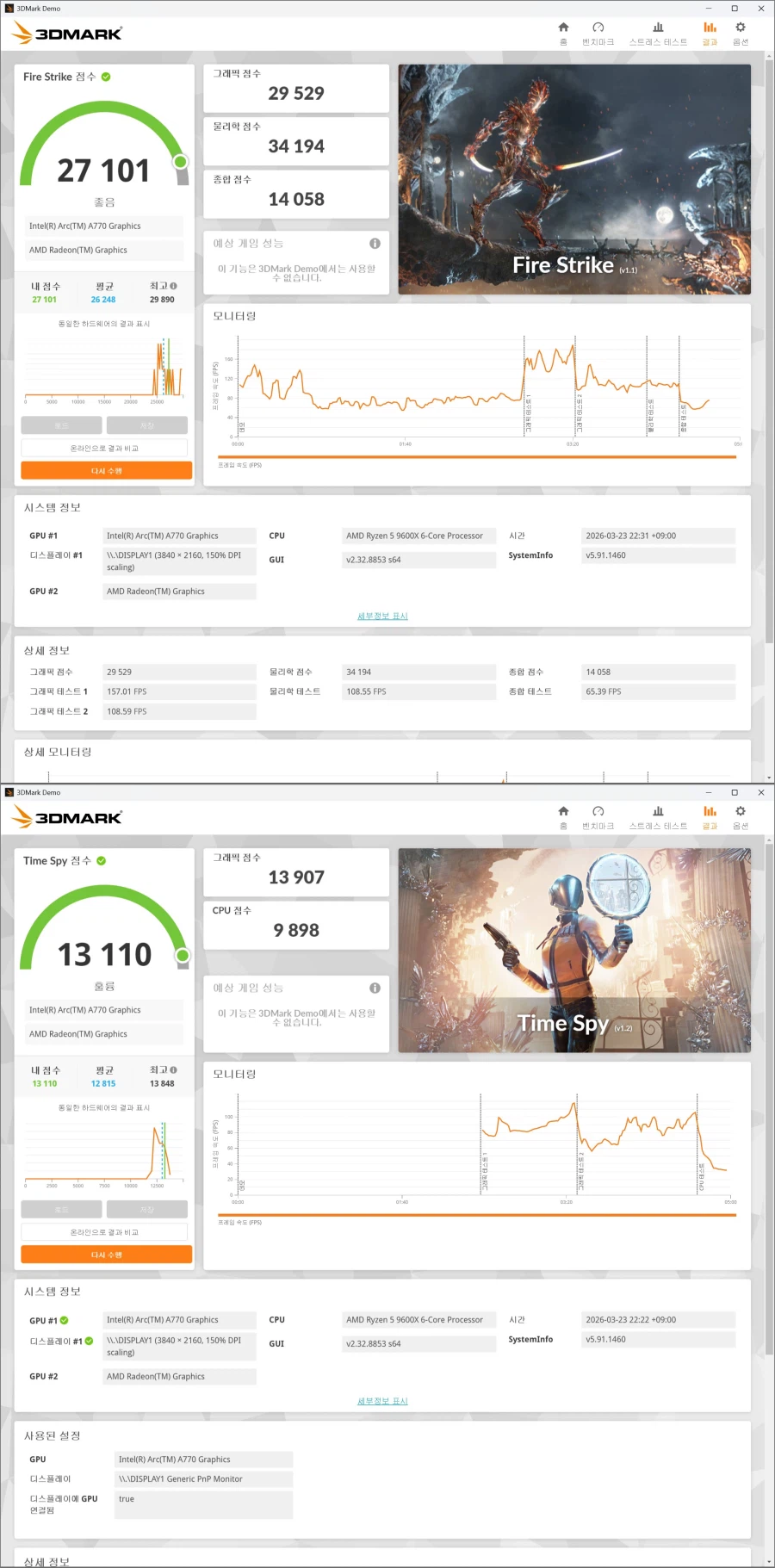775x1568 pixels.
Task: Click 157.01 FPS graphics test 1 value
Action: (179, 691)
